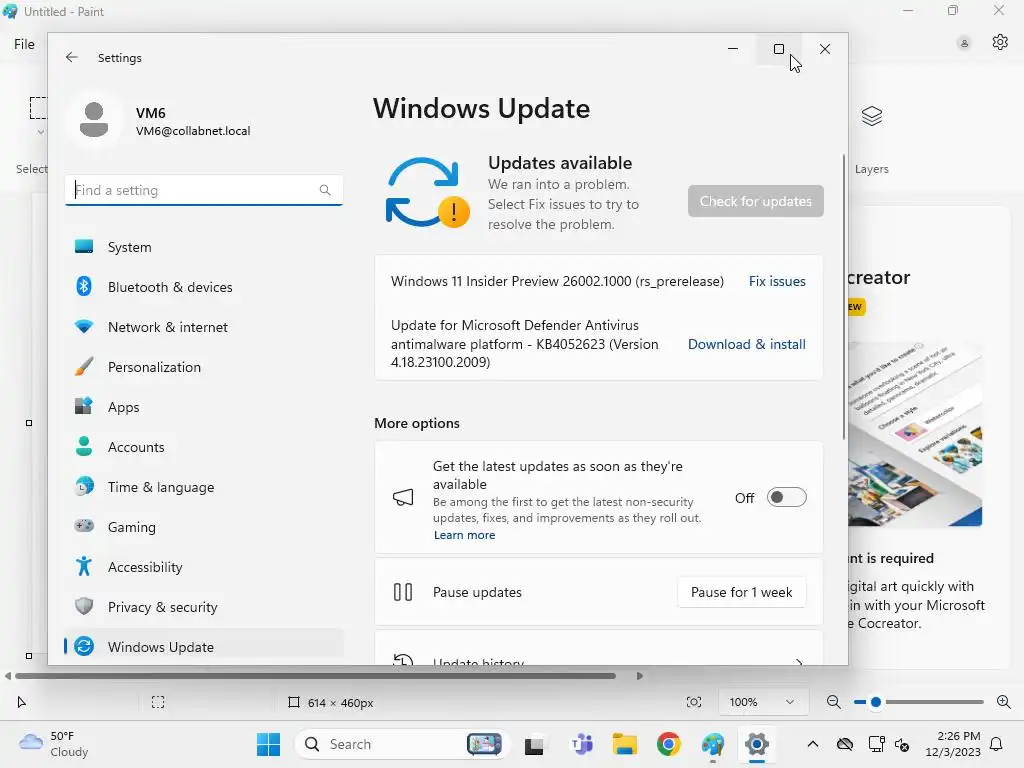Image resolution: width=1024 pixels, height=768 pixels.
Task: Click the Cocreator image thumbnail in Paint
Action: point(915,434)
